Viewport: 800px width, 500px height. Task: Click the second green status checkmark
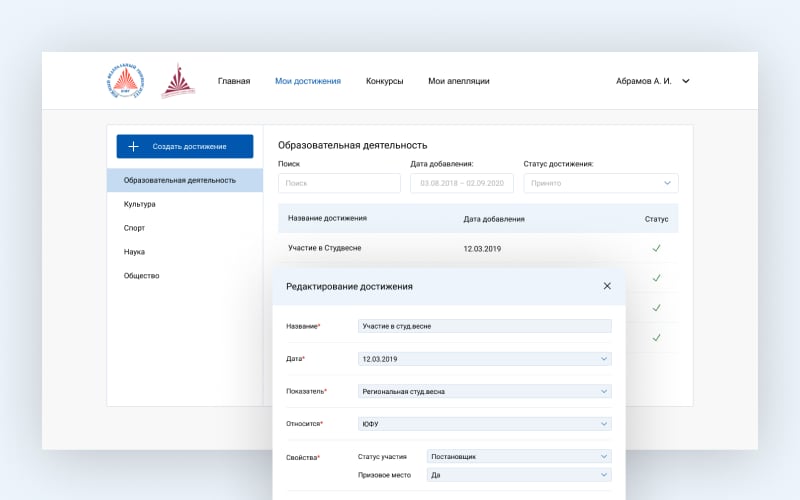coord(656,278)
